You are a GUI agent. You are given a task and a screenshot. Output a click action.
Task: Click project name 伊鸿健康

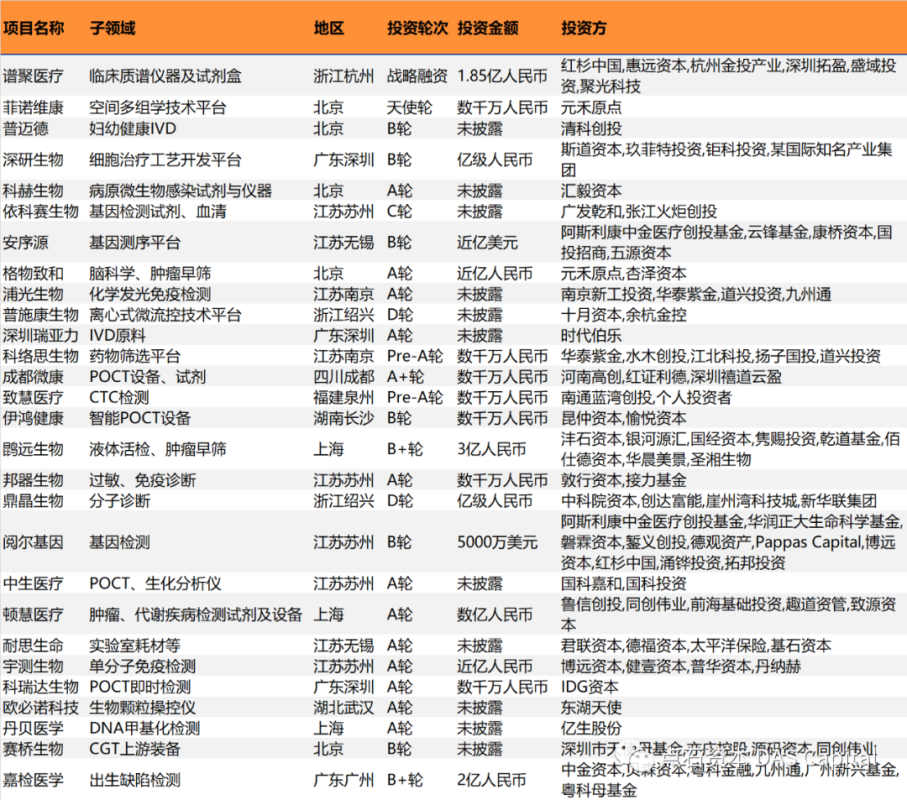coord(33,419)
